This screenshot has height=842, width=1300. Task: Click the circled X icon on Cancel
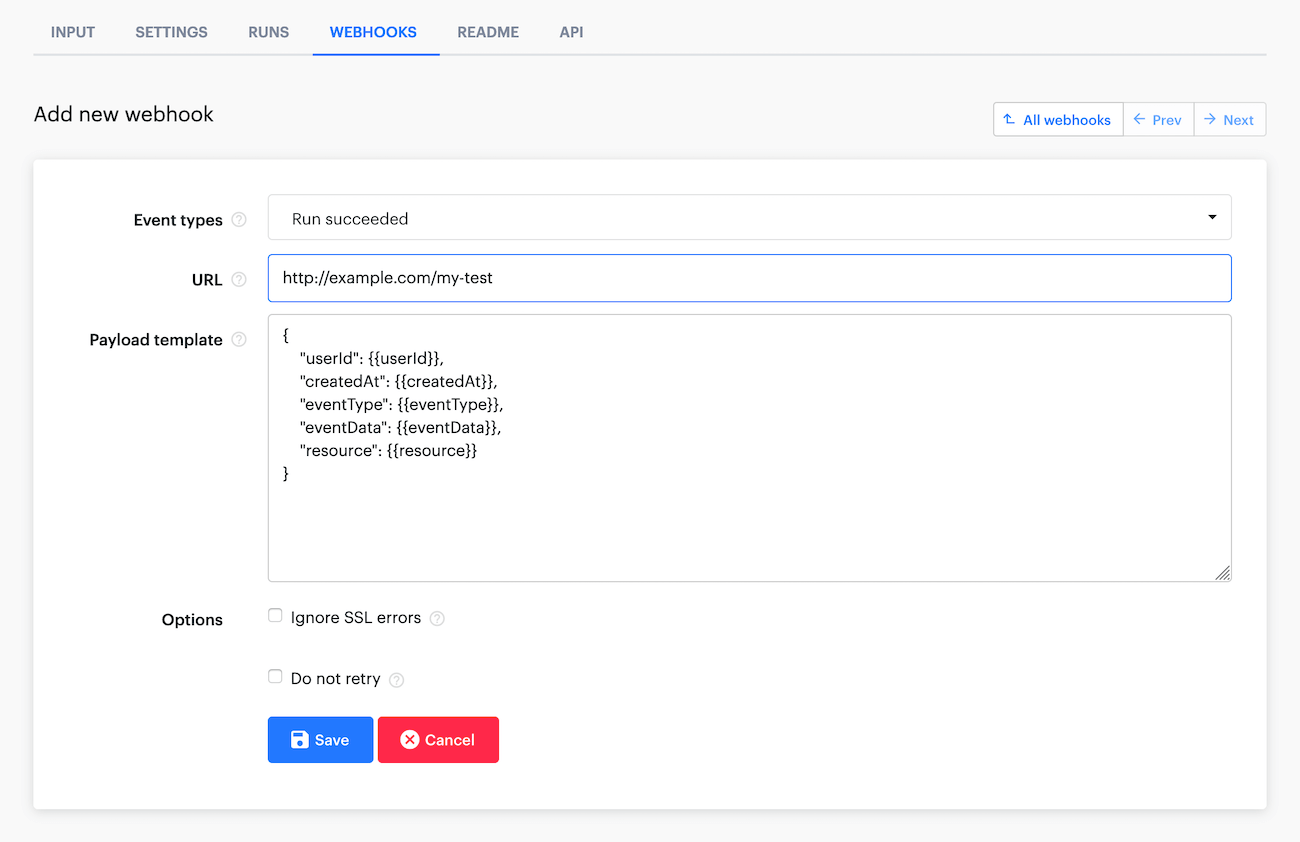click(x=409, y=739)
